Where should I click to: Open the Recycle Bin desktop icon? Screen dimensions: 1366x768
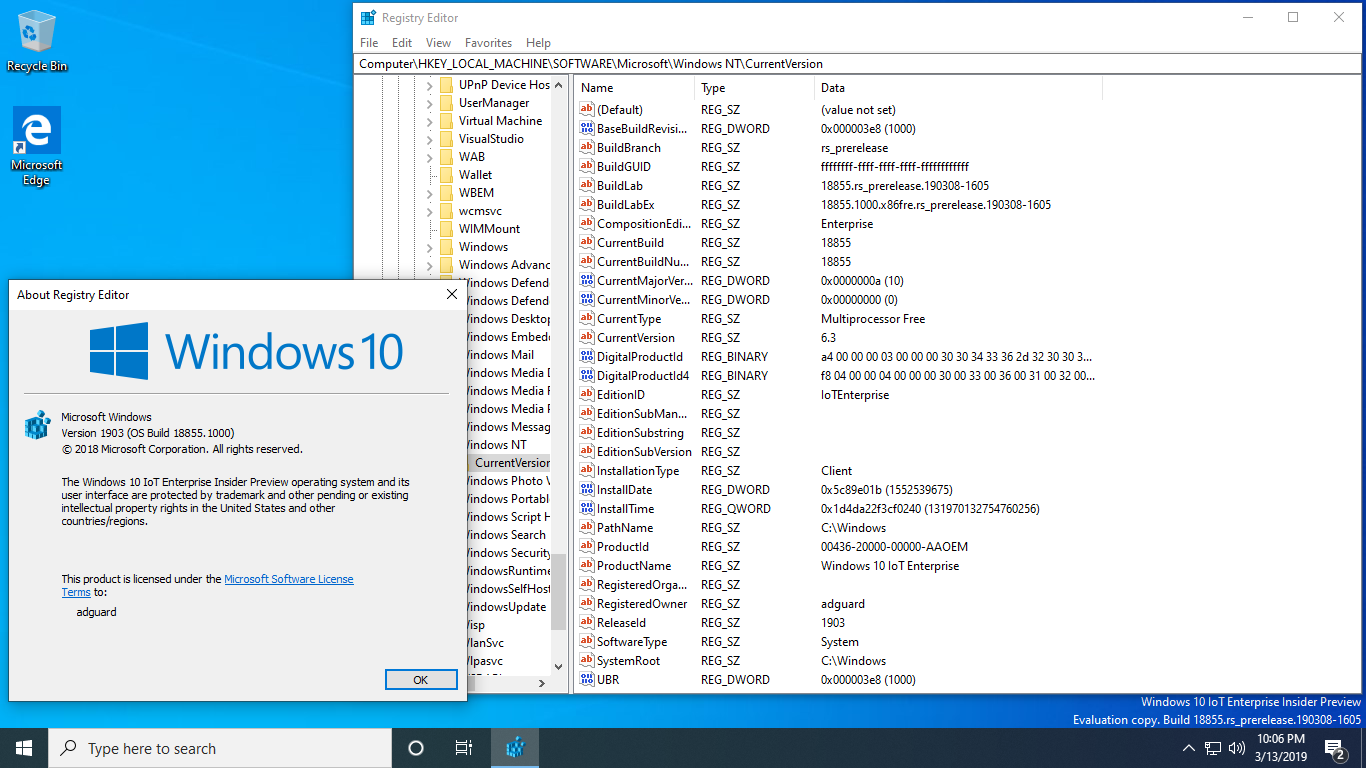[x=37, y=41]
